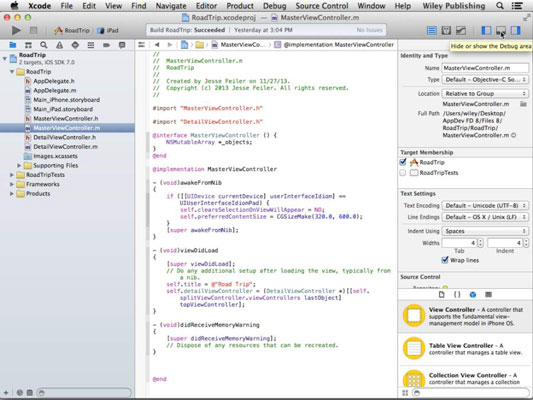Open the Log navigator

[x=122, y=45]
